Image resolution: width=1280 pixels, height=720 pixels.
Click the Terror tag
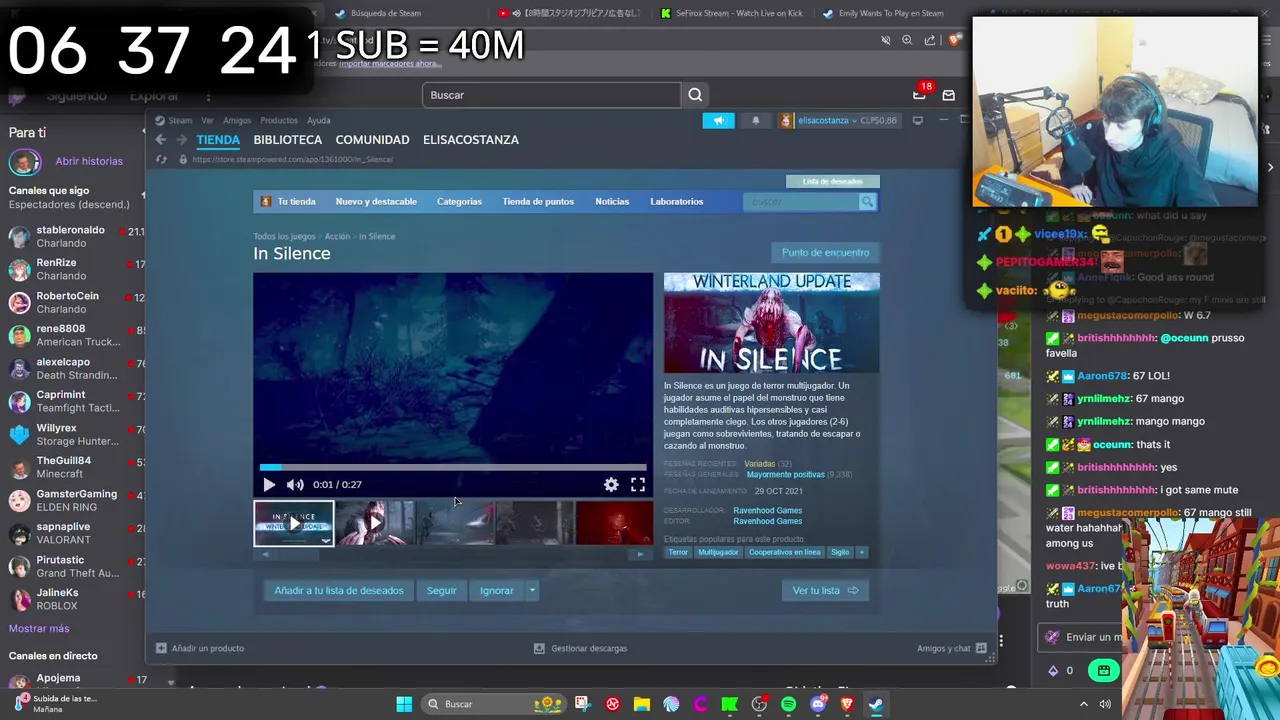coord(678,553)
